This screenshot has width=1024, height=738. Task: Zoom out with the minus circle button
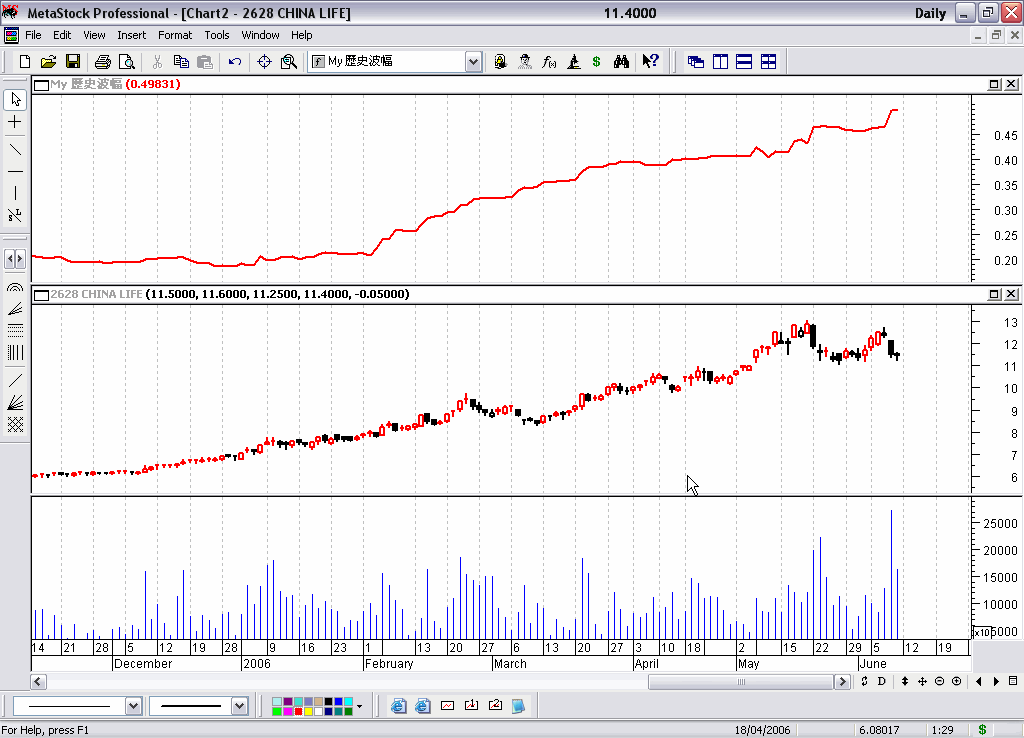pyautogui.click(x=939, y=681)
